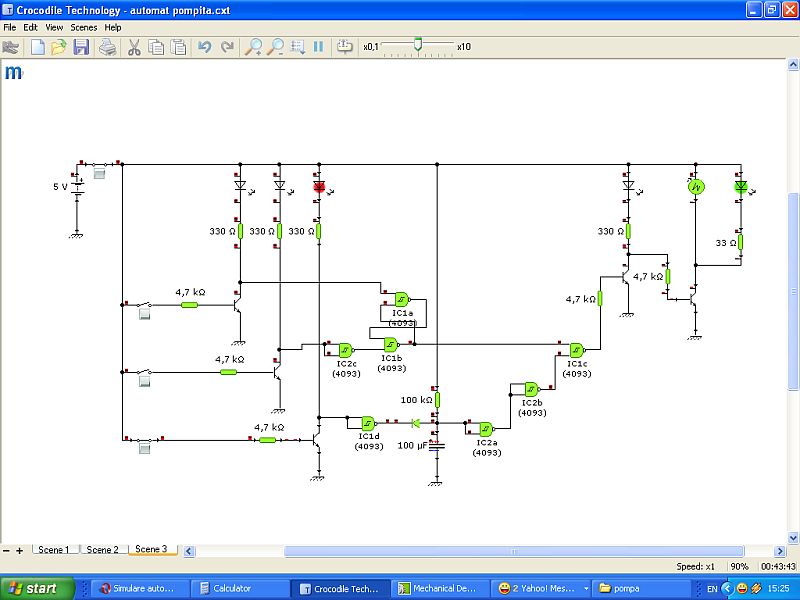The width and height of the screenshot is (800, 600).
Task: Switch to the Scene 1 tab
Action: 53,550
